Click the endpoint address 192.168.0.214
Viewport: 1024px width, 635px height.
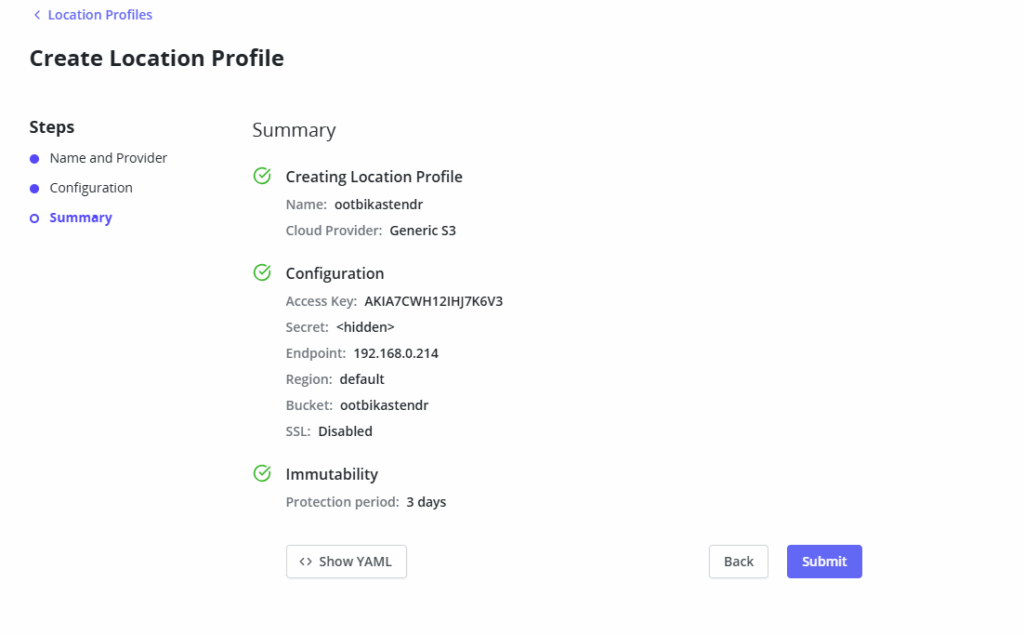tap(396, 352)
